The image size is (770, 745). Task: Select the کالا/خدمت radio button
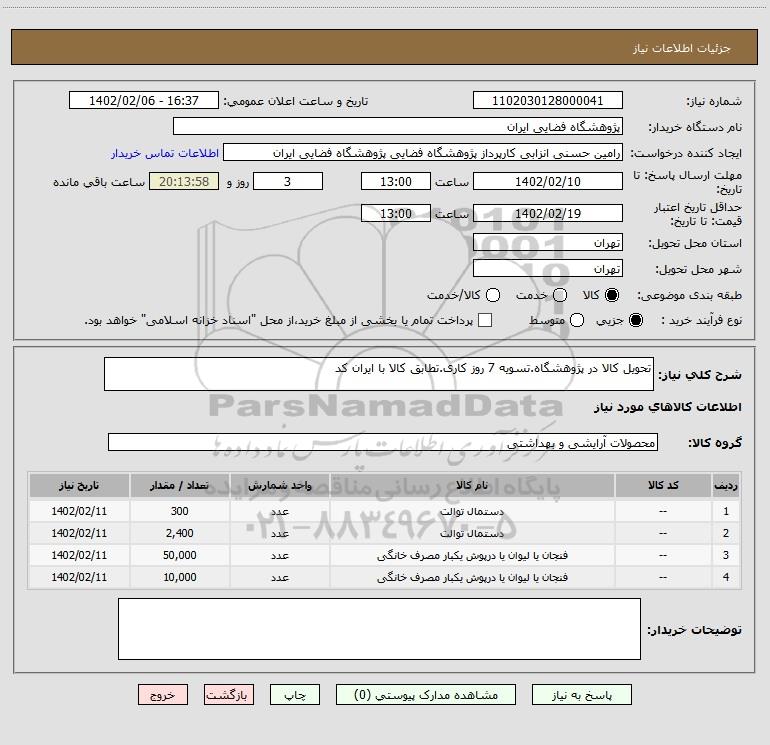[493, 295]
